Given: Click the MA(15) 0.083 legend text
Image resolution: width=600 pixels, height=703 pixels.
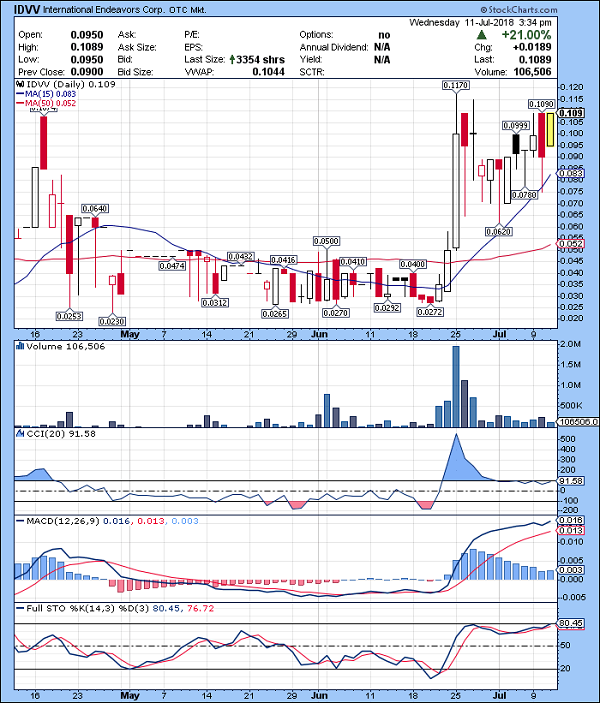Looking at the screenshot, I should coord(51,94).
